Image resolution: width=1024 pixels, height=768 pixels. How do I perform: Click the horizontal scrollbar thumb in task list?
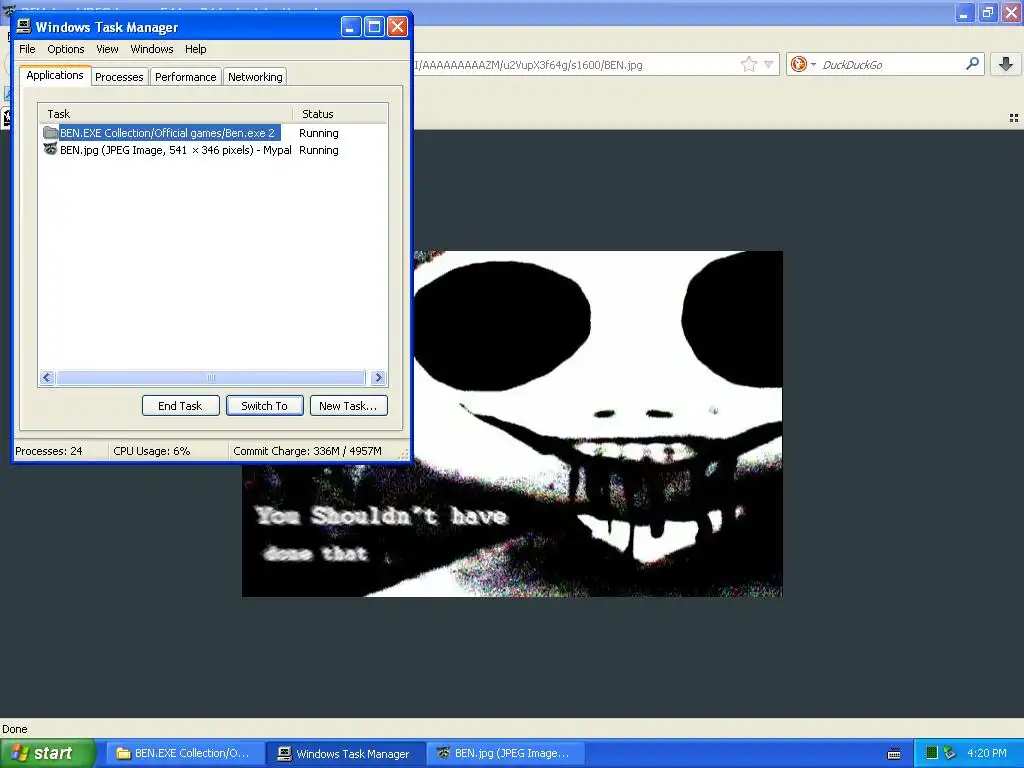pyautogui.click(x=211, y=377)
